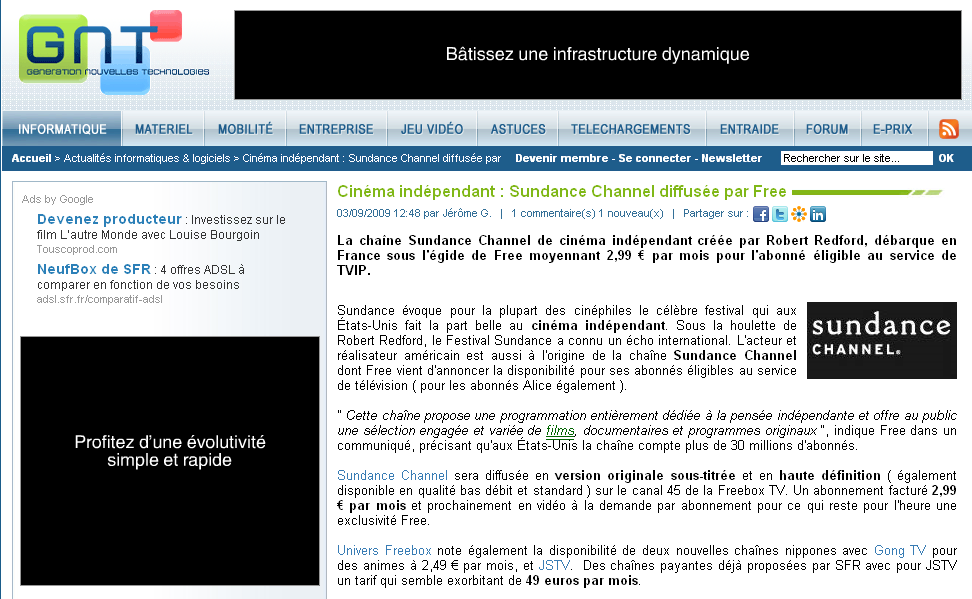Click the article title Cinéma indépendant
Image resolution: width=972 pixels, height=599 pixels.
point(562,191)
